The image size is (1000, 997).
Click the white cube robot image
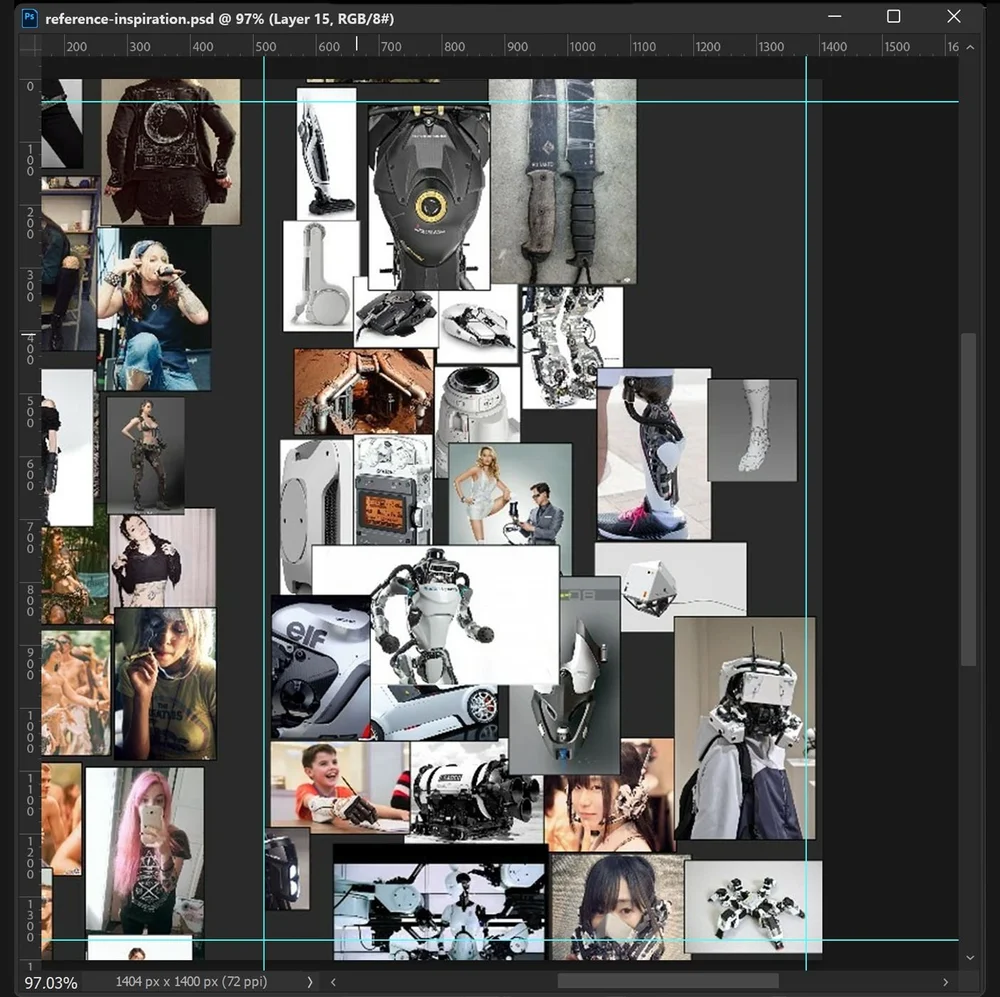671,586
